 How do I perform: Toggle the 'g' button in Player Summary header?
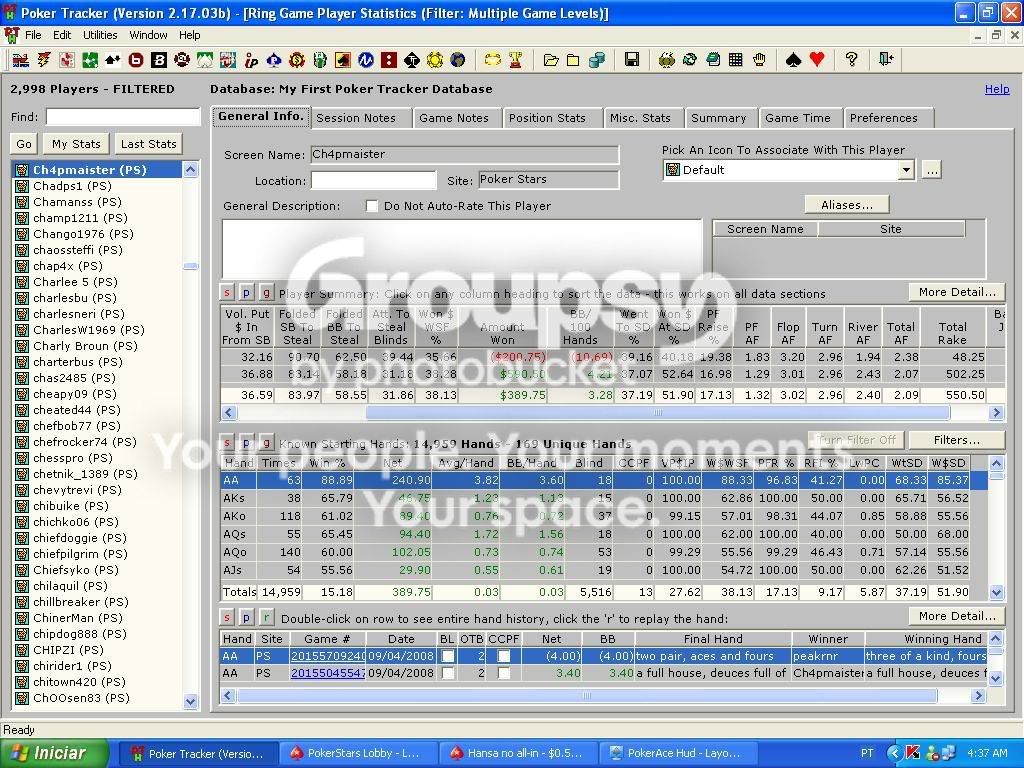266,292
